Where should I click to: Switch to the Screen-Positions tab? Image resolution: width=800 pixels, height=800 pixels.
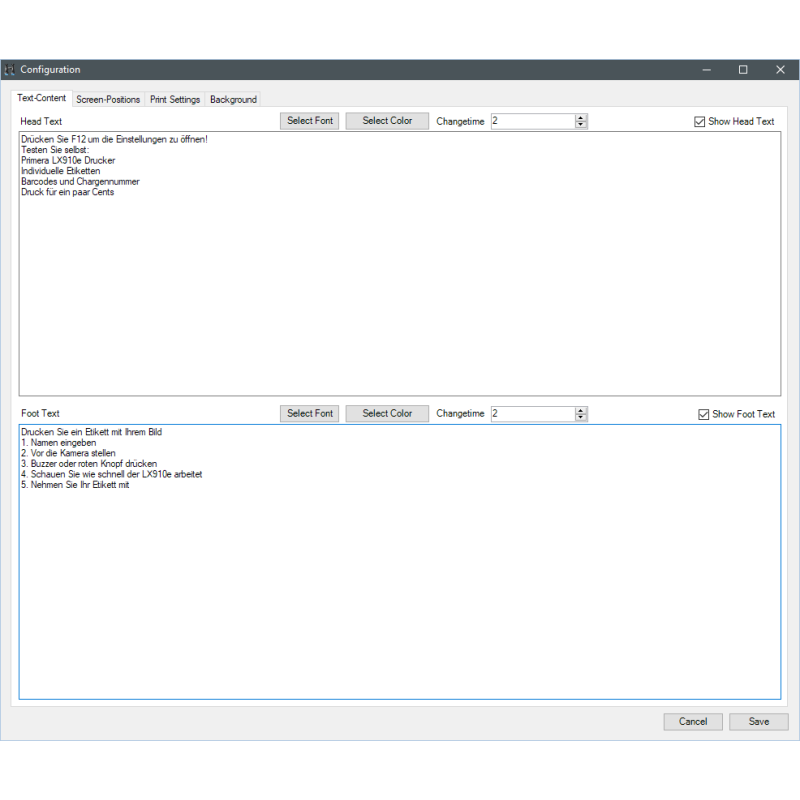coord(108,100)
